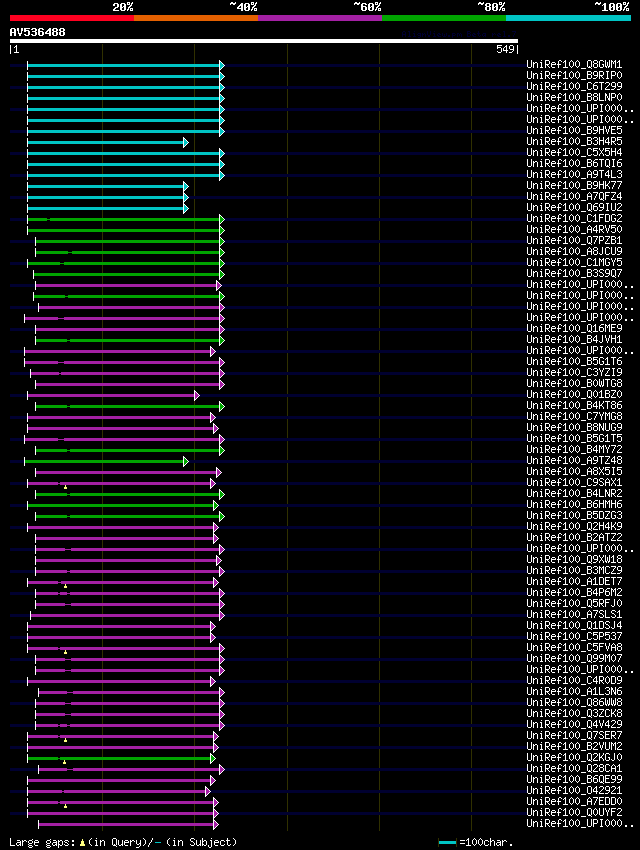Select the UniRef100_C3YZI9 label
This screenshot has width=640, height=850.
574,373
